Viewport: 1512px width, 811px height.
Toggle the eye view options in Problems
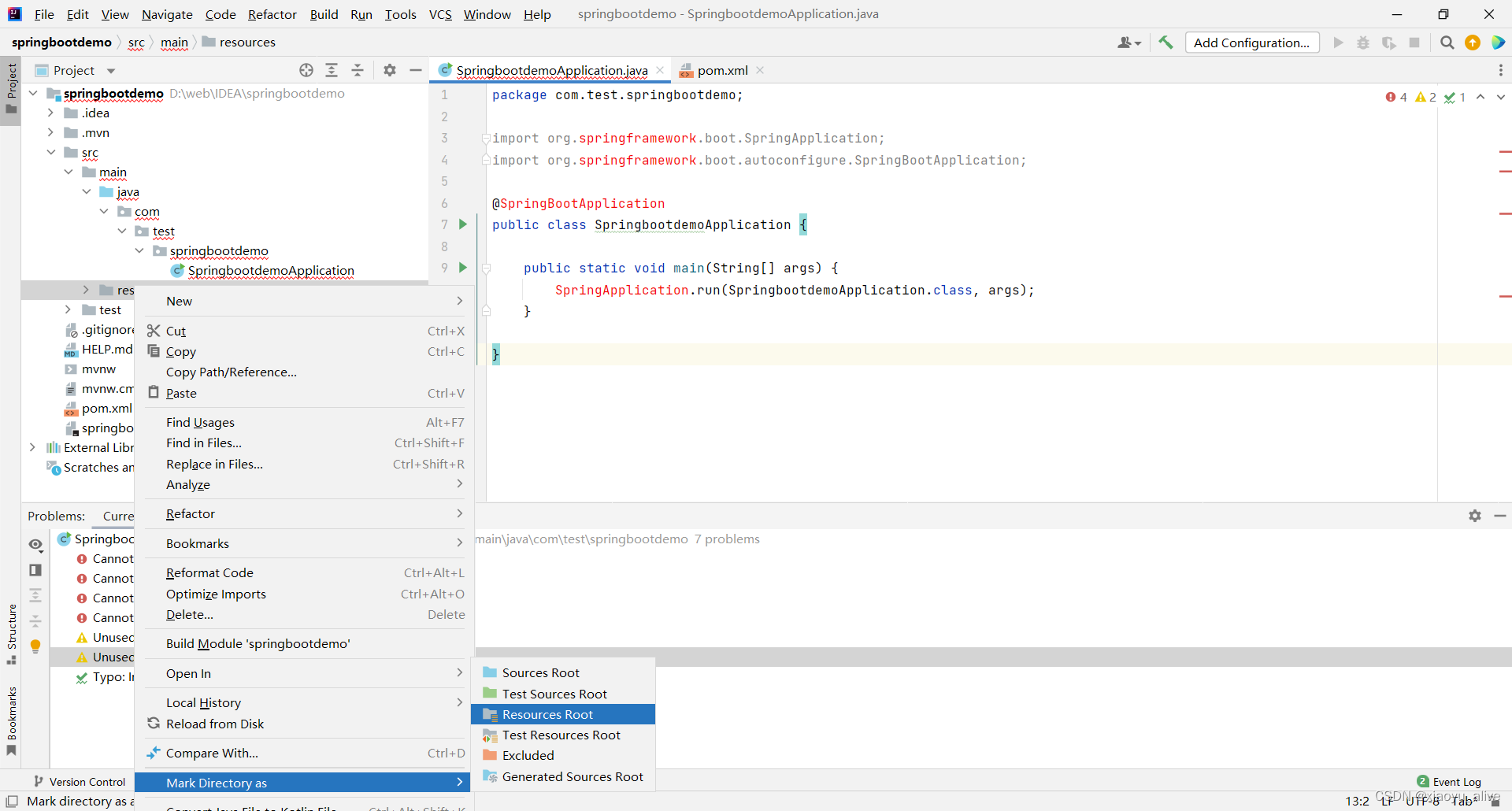(35, 544)
